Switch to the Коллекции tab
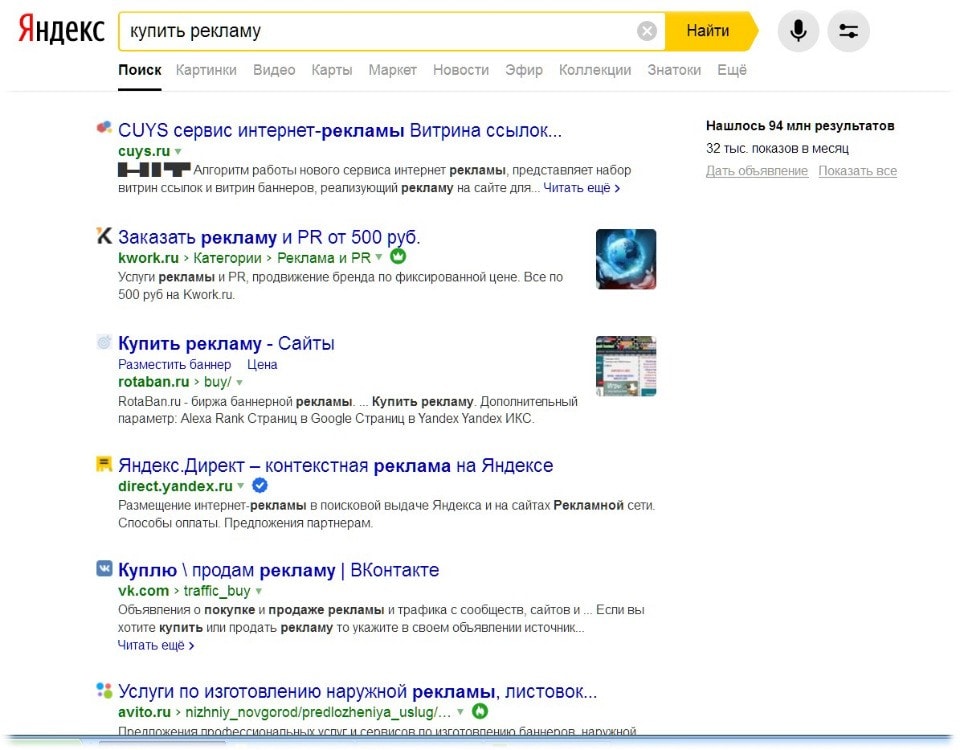This screenshot has width=960, height=750. coord(595,70)
